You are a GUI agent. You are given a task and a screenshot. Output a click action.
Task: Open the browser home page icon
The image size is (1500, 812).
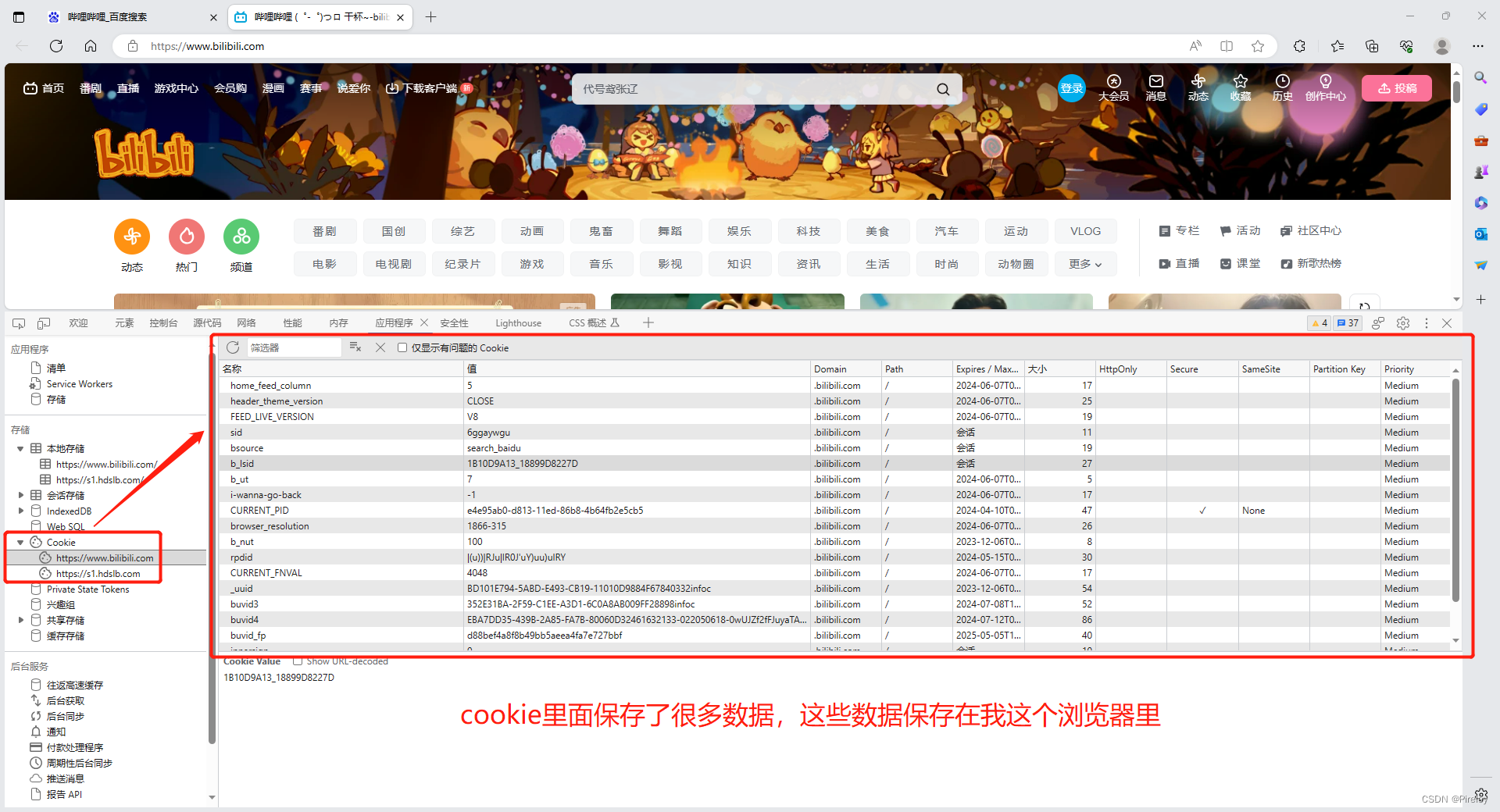pos(91,46)
